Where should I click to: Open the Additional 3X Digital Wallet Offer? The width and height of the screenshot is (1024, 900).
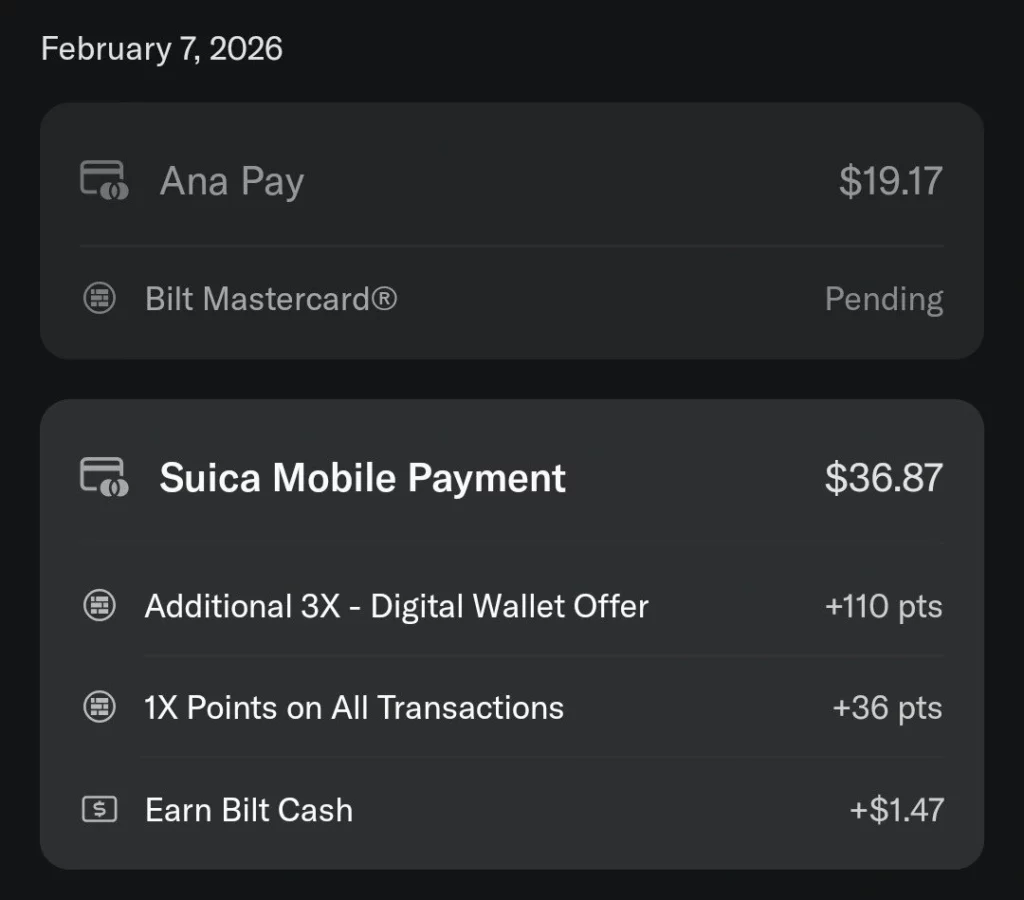(397, 606)
